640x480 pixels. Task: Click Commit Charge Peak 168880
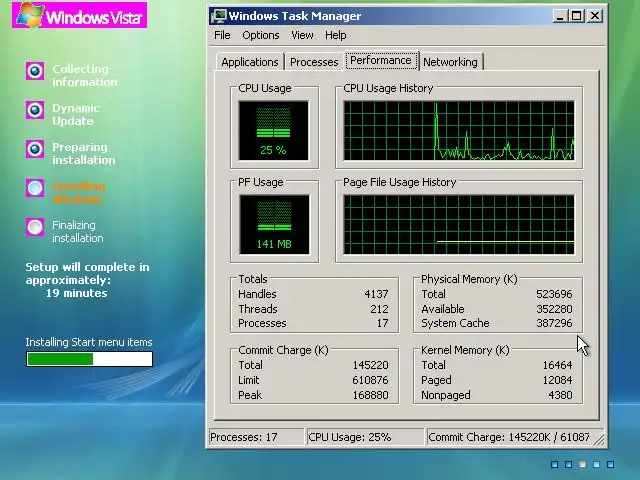pos(370,395)
